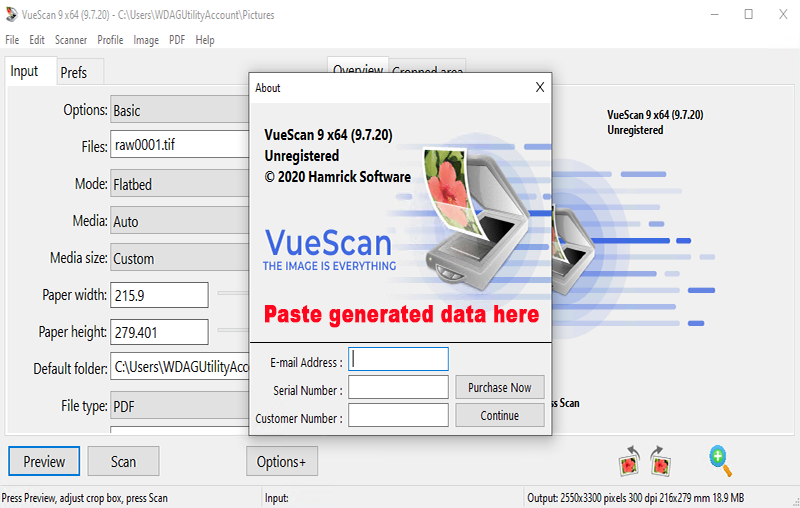The height and width of the screenshot is (508, 800).
Task: Open the File type dropdown set to PDF
Action: click(x=180, y=405)
